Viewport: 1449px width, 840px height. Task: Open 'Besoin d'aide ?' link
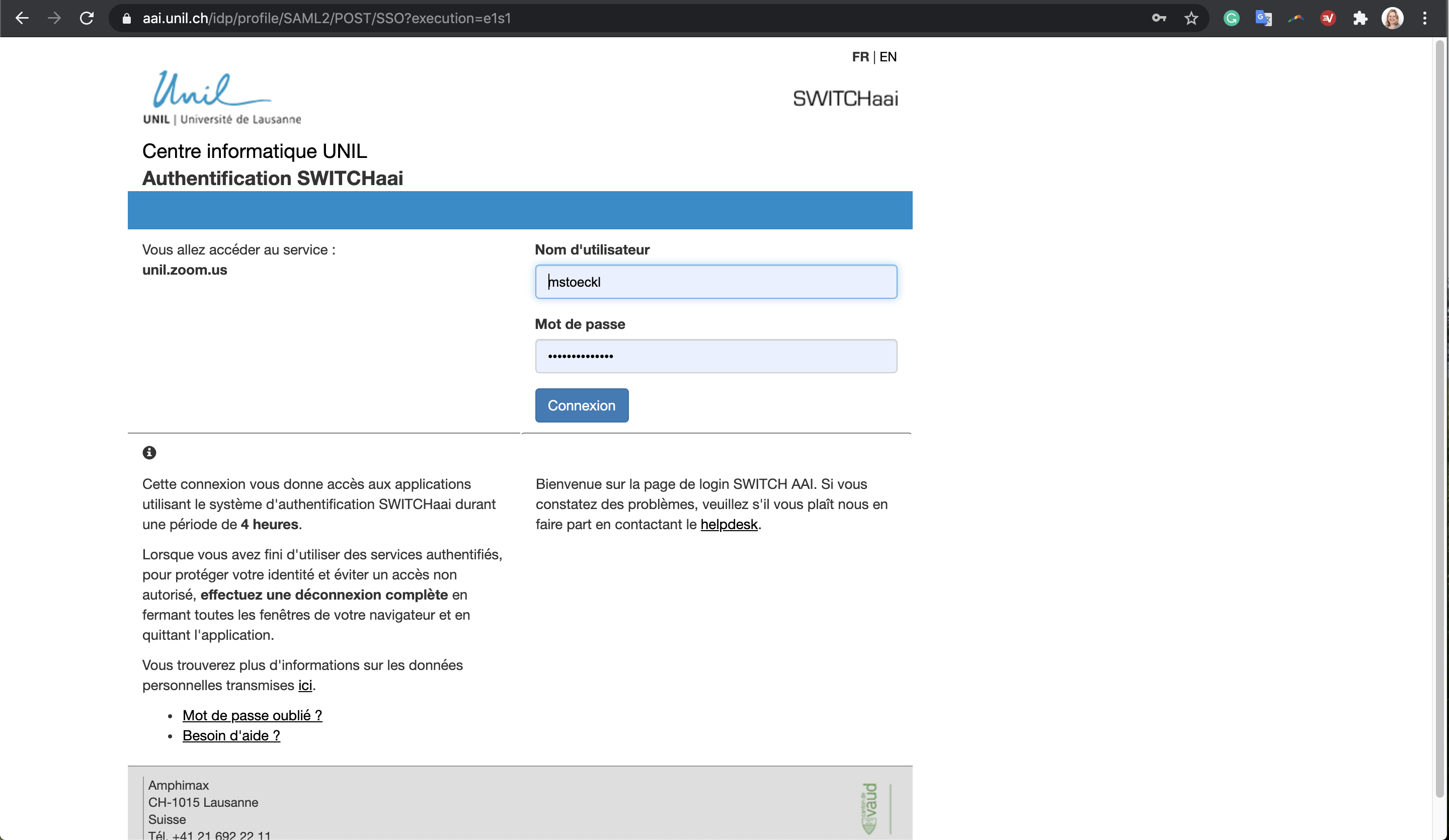[x=231, y=735]
